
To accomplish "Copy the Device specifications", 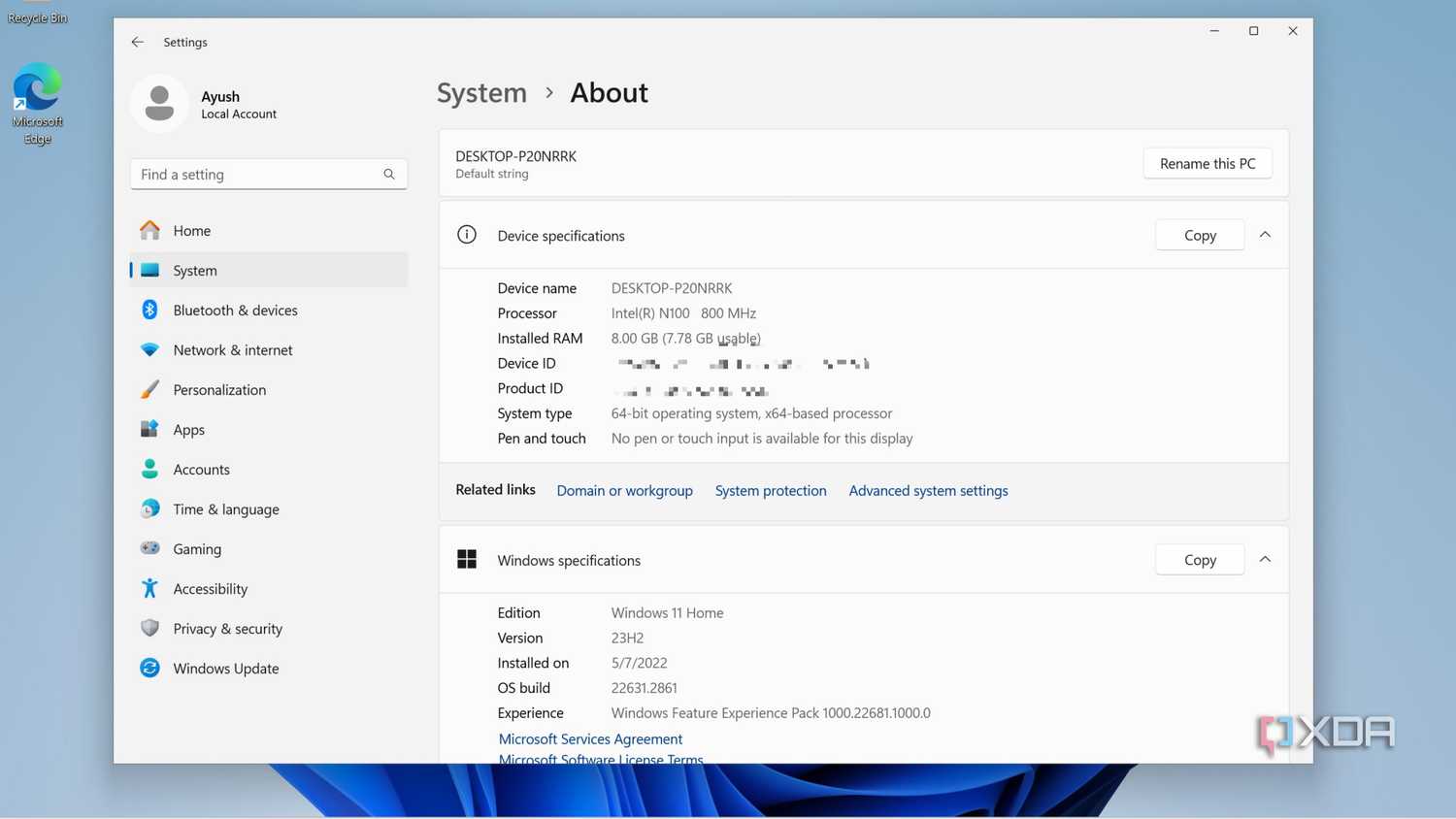I will [1200, 235].
